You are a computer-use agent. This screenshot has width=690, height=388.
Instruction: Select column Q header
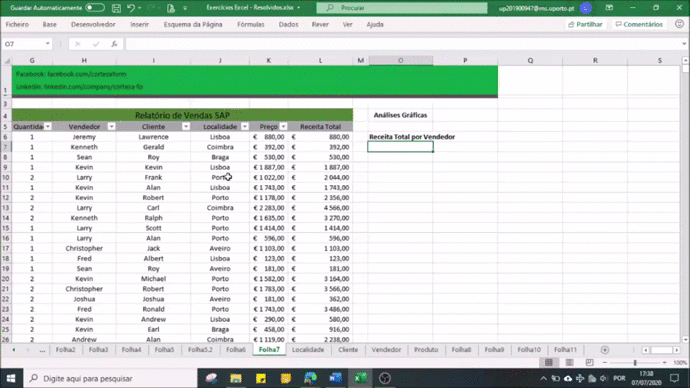(x=530, y=60)
